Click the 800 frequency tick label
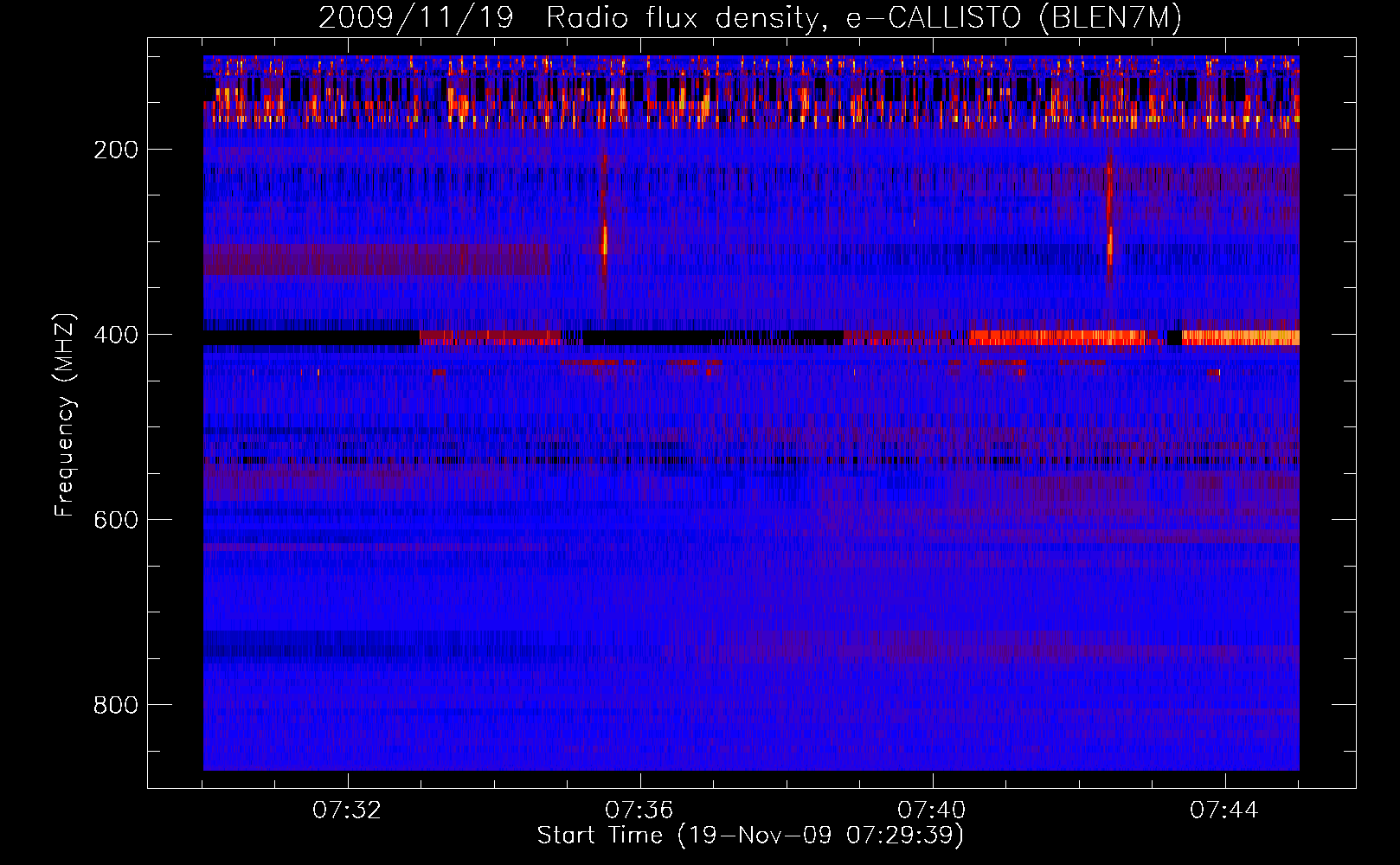1400x865 pixels. [116, 705]
